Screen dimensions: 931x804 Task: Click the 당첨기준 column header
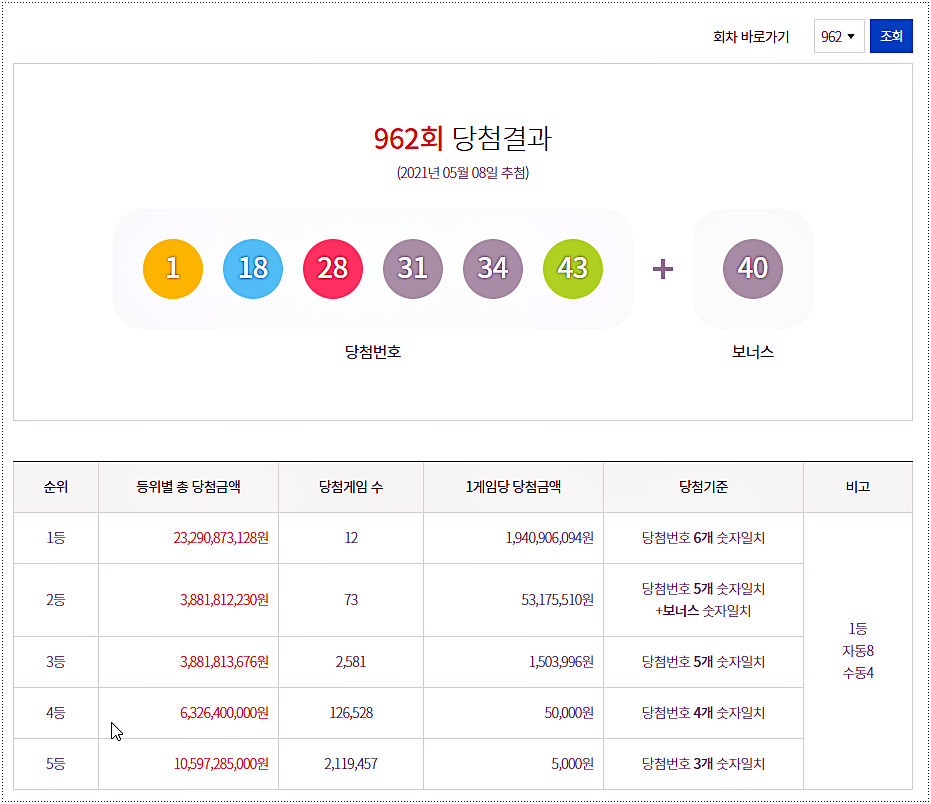click(703, 487)
